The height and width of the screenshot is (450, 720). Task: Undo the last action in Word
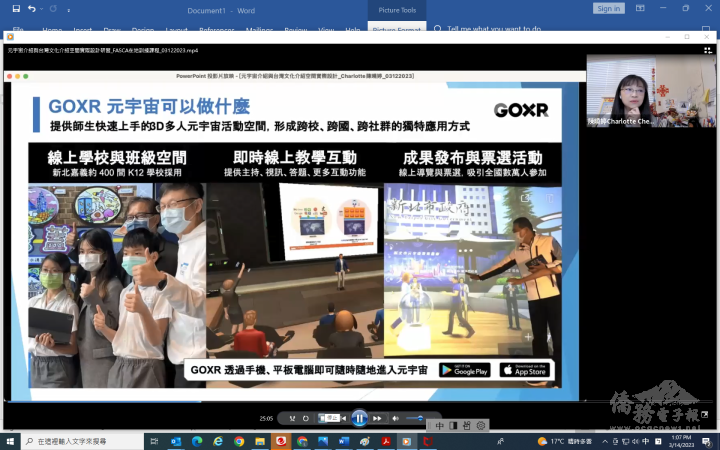point(32,8)
